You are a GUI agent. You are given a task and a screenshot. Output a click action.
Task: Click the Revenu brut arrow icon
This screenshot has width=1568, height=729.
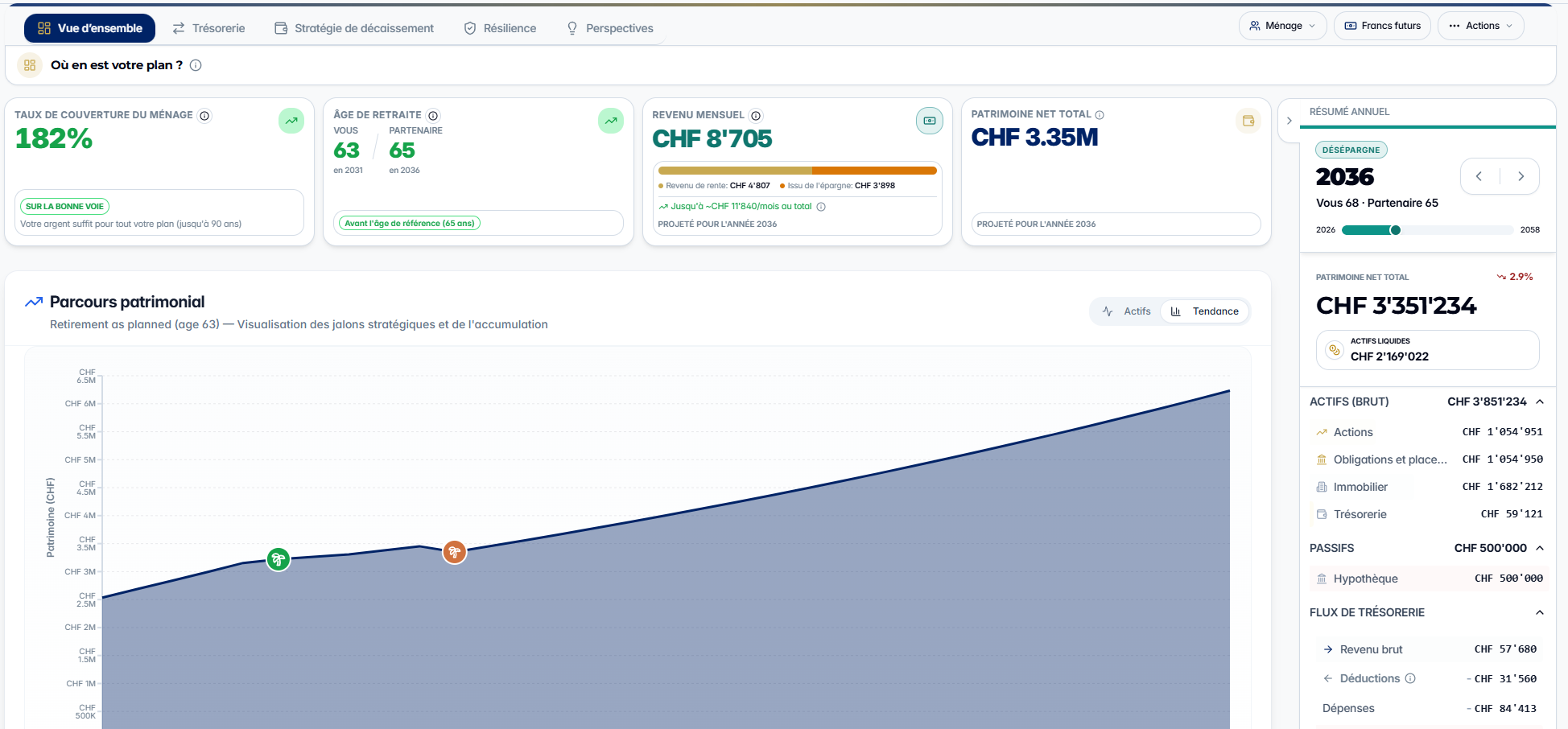coord(1328,649)
